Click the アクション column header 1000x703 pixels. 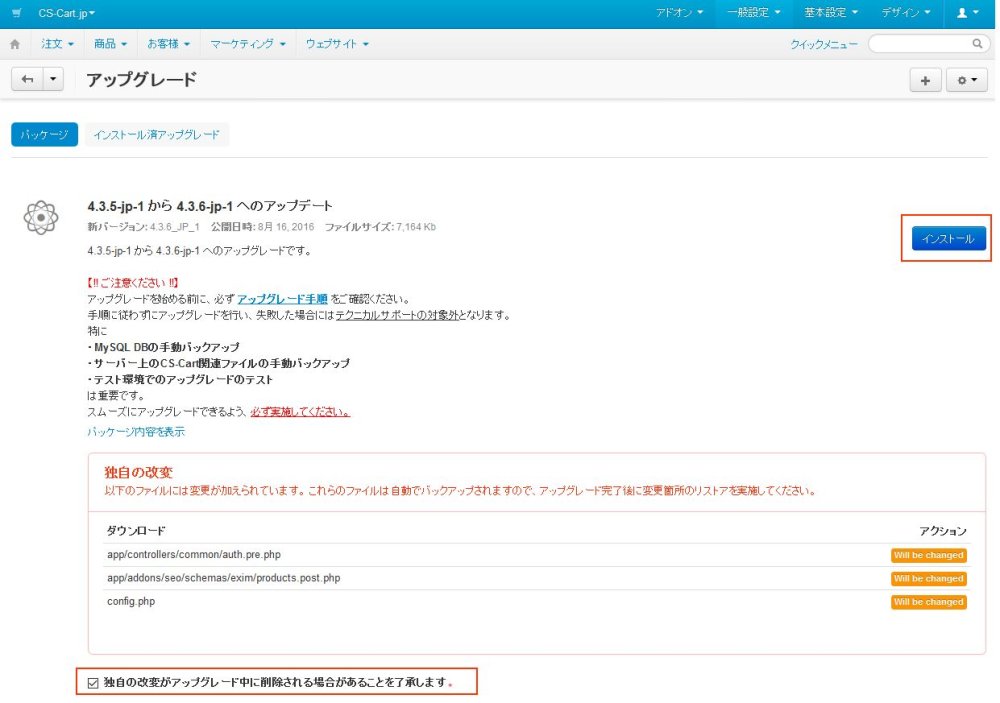(x=943, y=531)
